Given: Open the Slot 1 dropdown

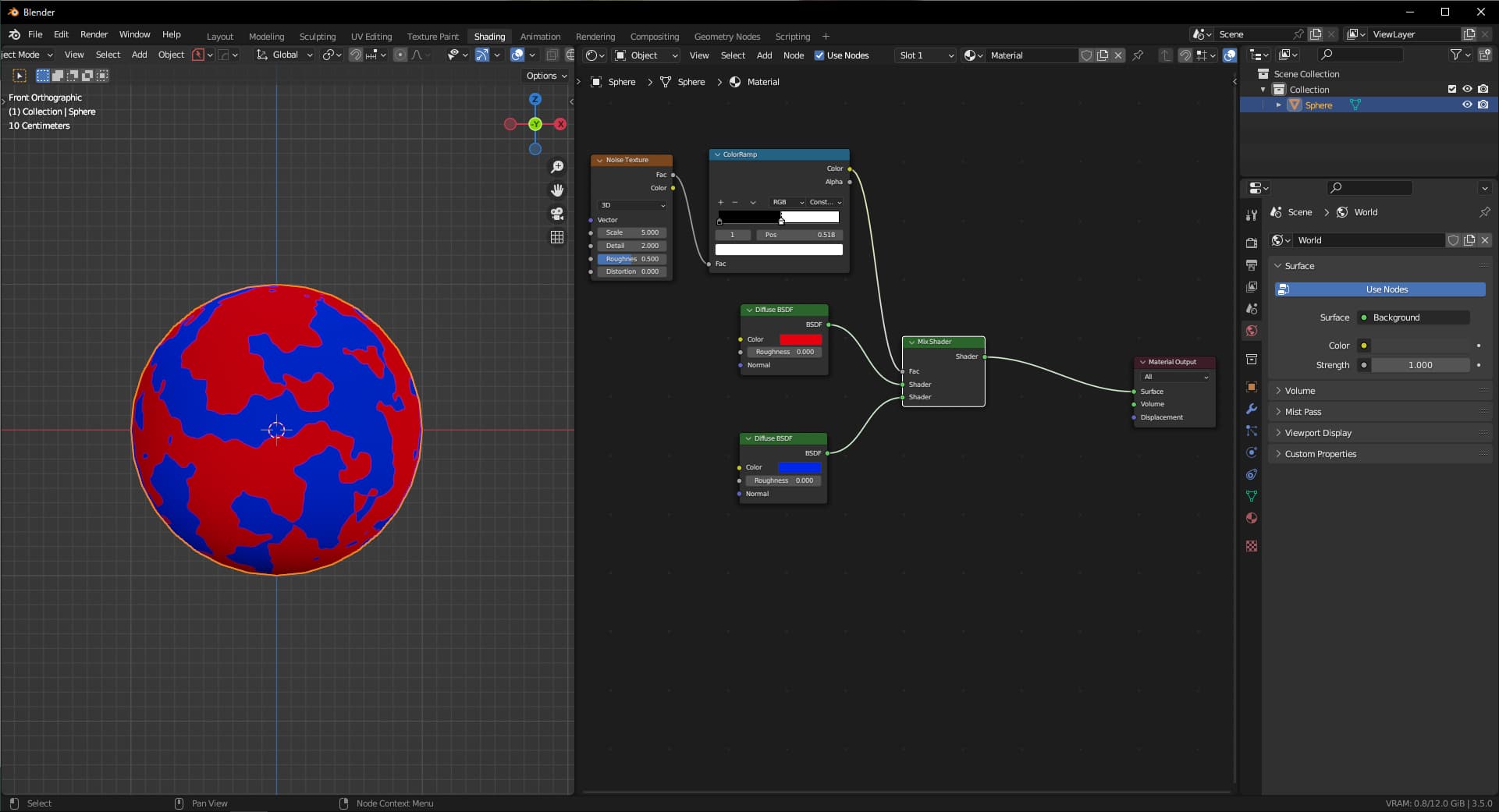Looking at the screenshot, I should [x=925, y=55].
